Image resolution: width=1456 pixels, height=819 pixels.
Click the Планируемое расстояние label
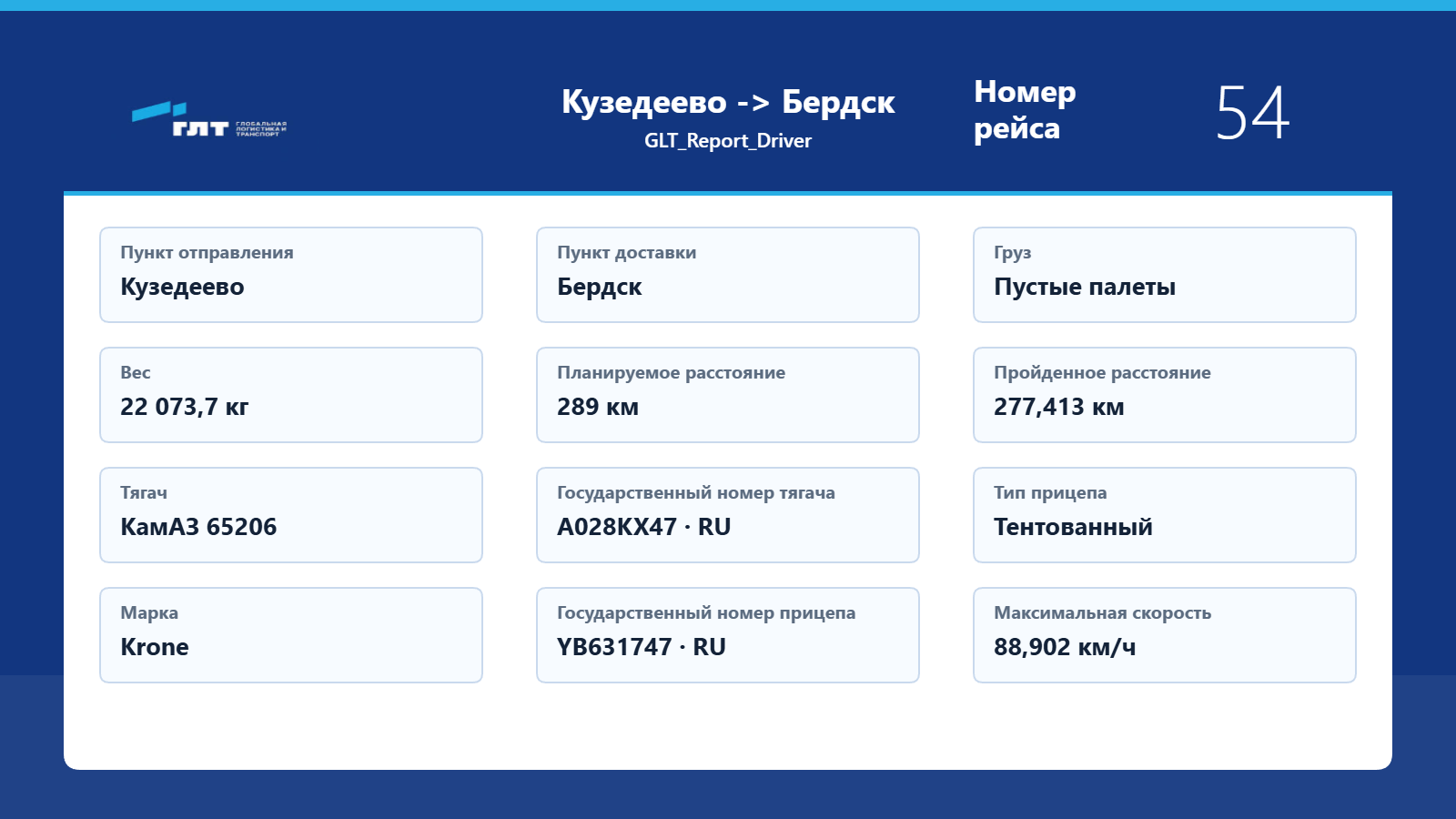point(671,373)
